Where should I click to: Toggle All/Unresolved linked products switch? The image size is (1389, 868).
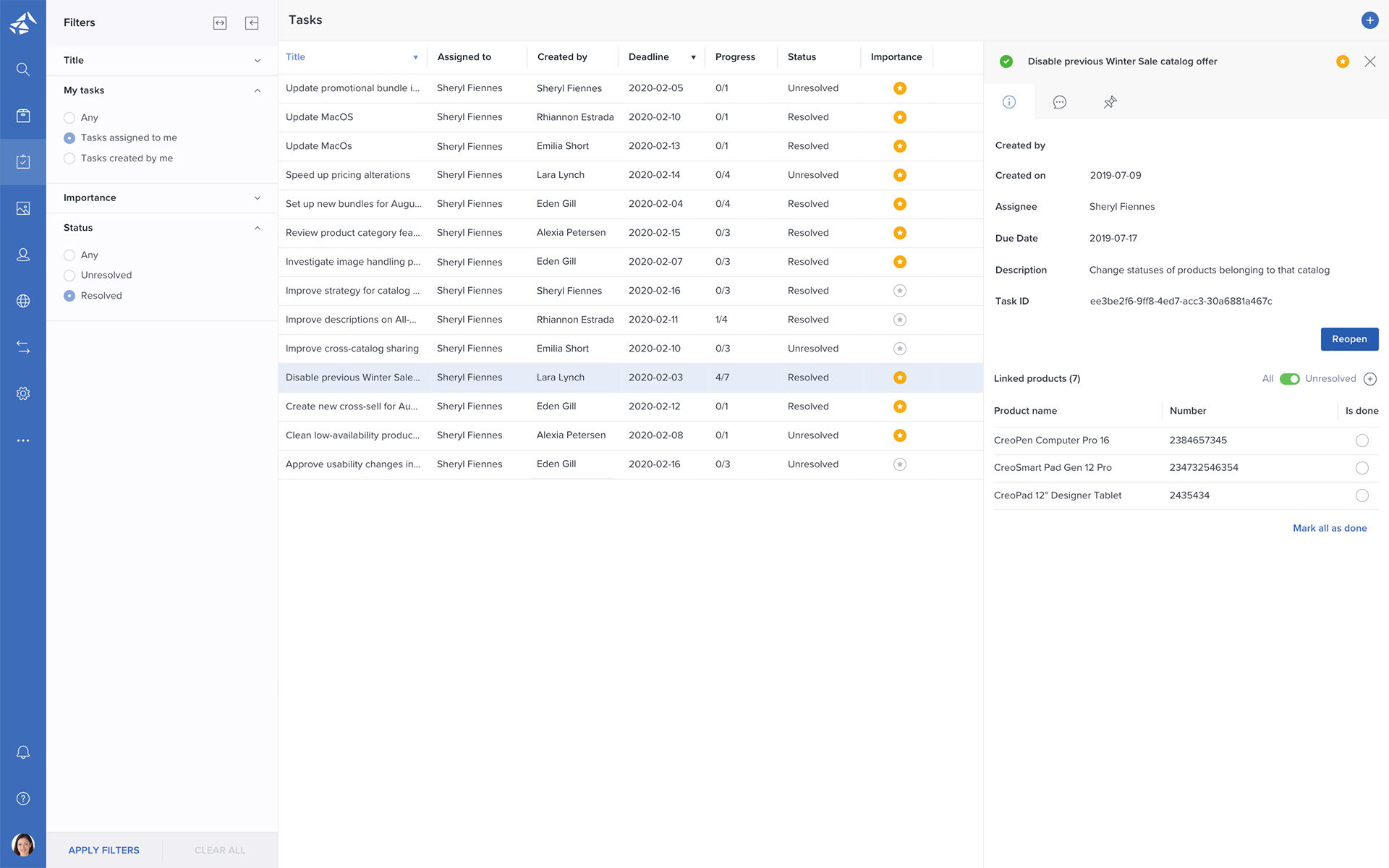(1289, 379)
